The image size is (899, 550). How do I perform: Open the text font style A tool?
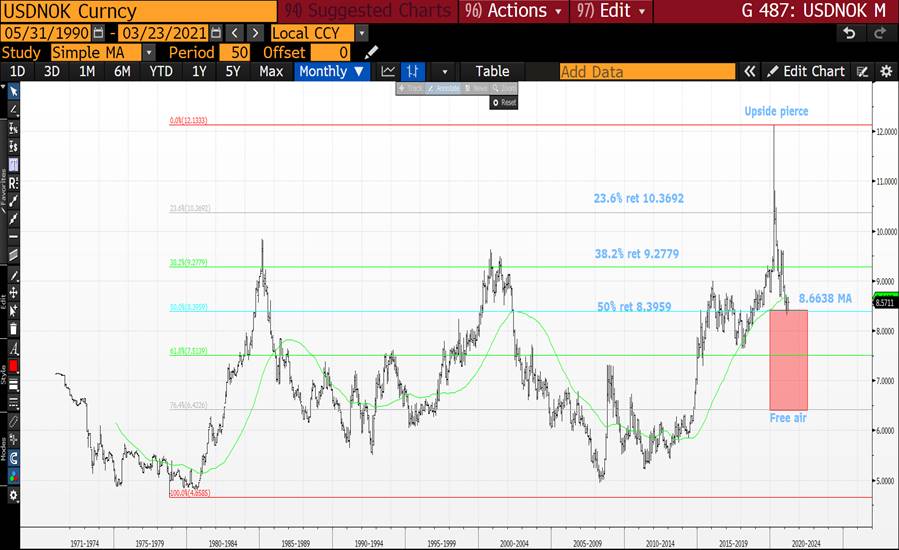pos(13,349)
